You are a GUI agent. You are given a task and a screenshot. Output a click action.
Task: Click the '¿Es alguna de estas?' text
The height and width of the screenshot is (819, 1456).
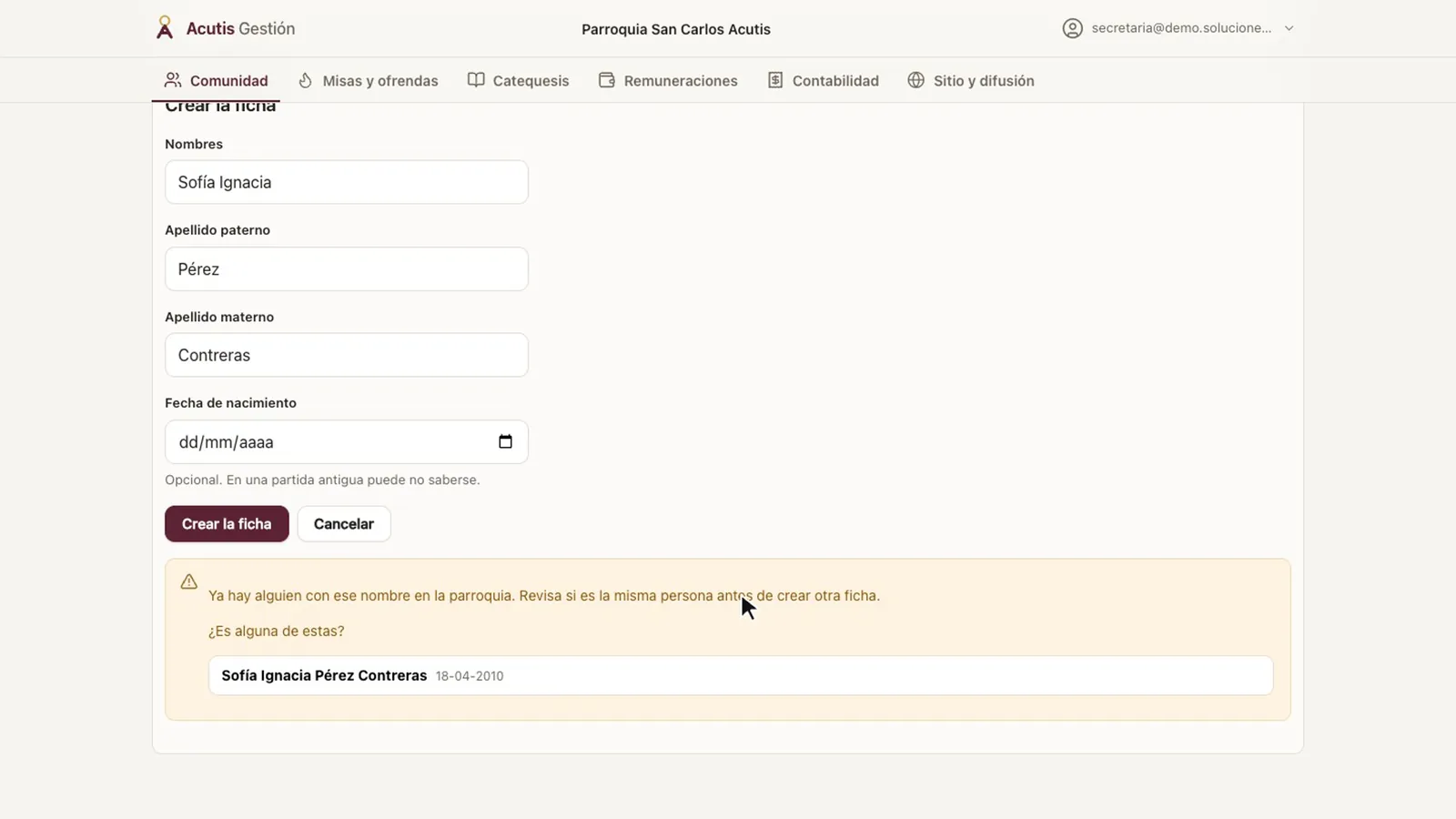[x=277, y=631]
